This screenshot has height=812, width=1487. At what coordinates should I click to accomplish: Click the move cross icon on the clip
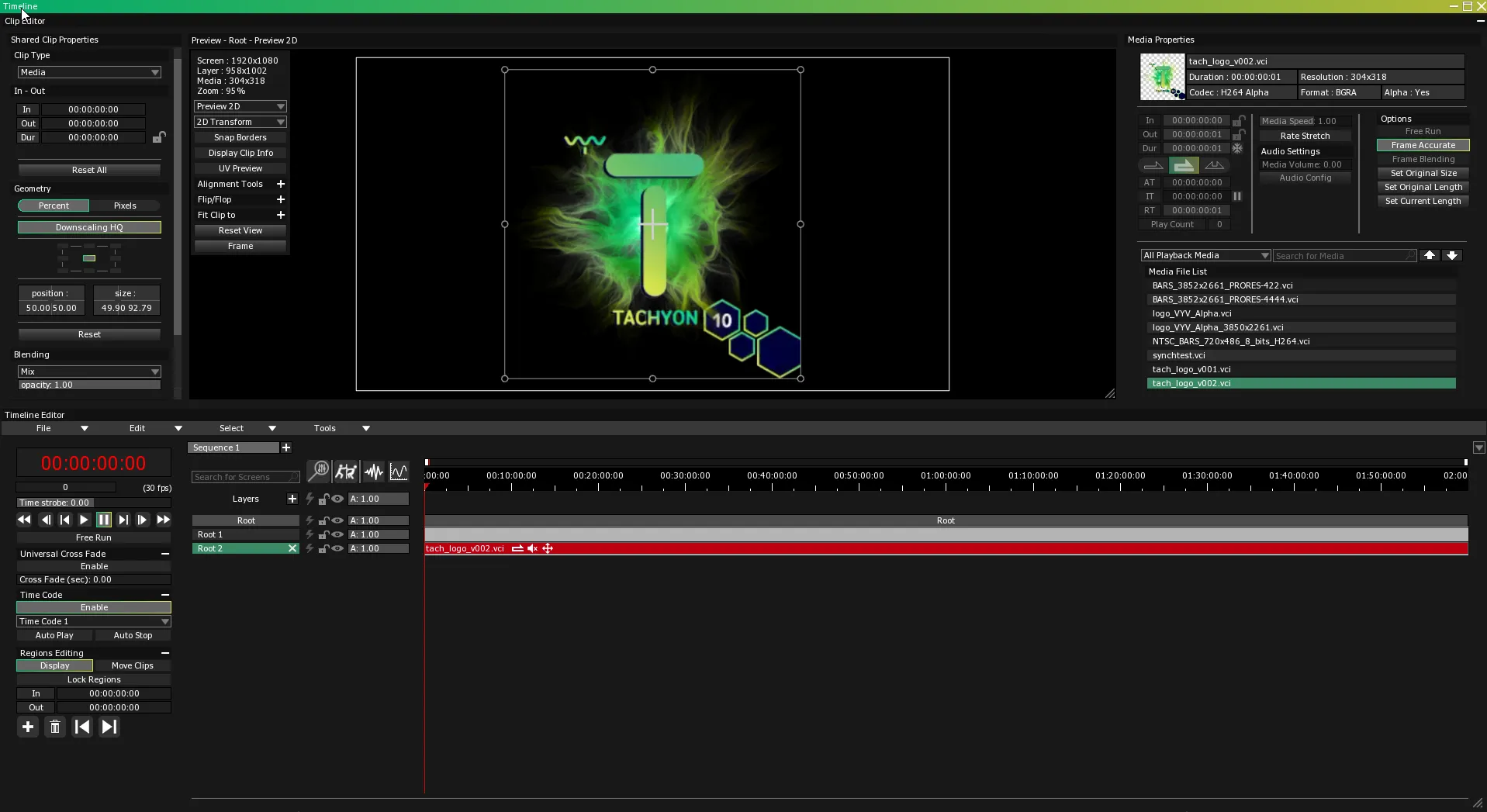(x=548, y=548)
